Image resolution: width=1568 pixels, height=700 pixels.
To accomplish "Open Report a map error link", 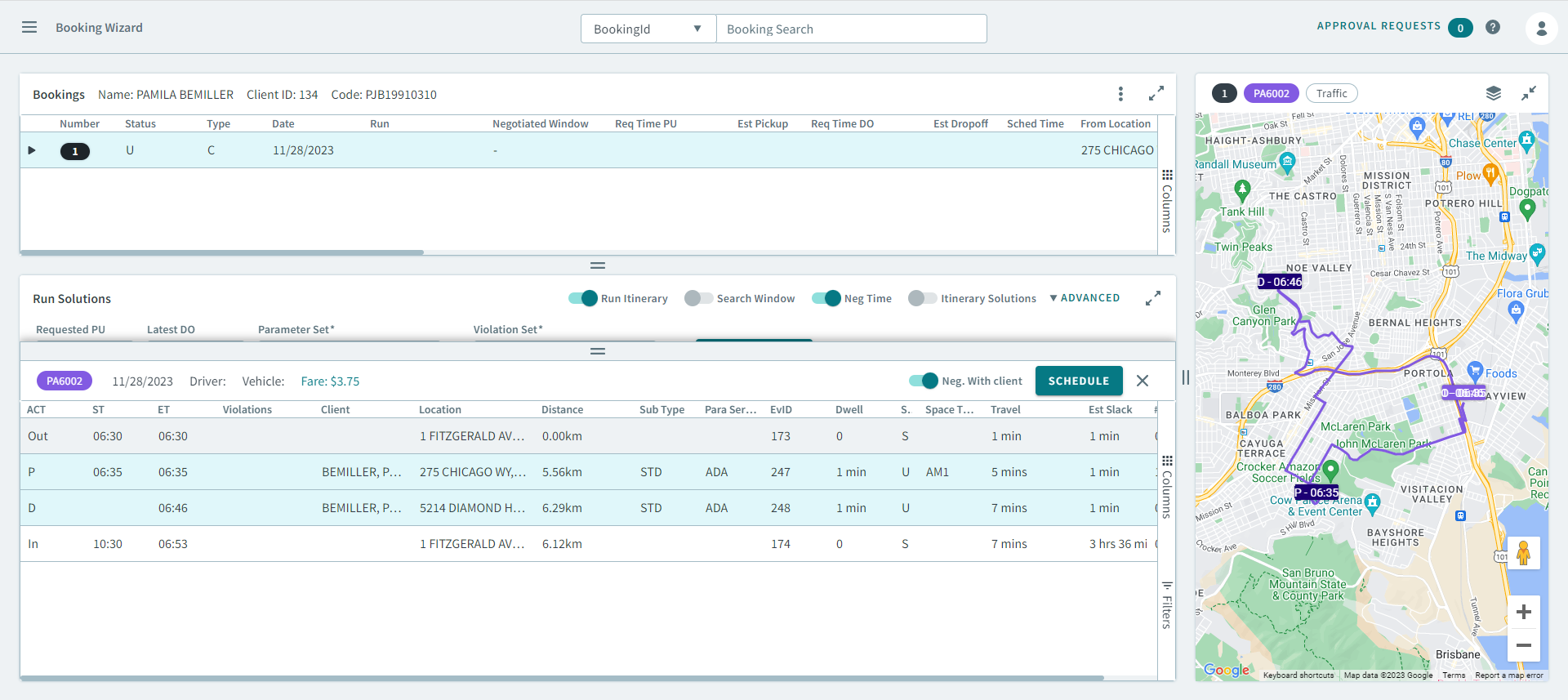I will (1509, 675).
